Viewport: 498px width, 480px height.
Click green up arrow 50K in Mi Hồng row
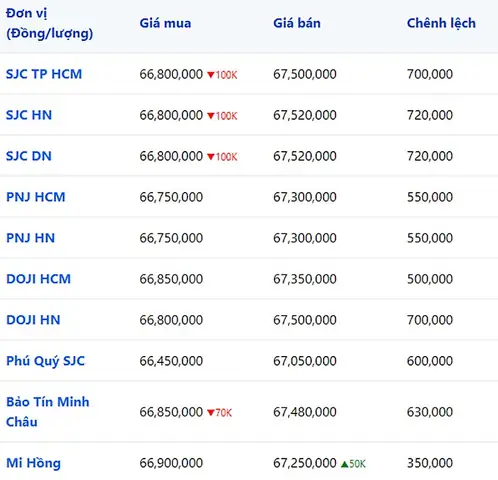point(353,464)
